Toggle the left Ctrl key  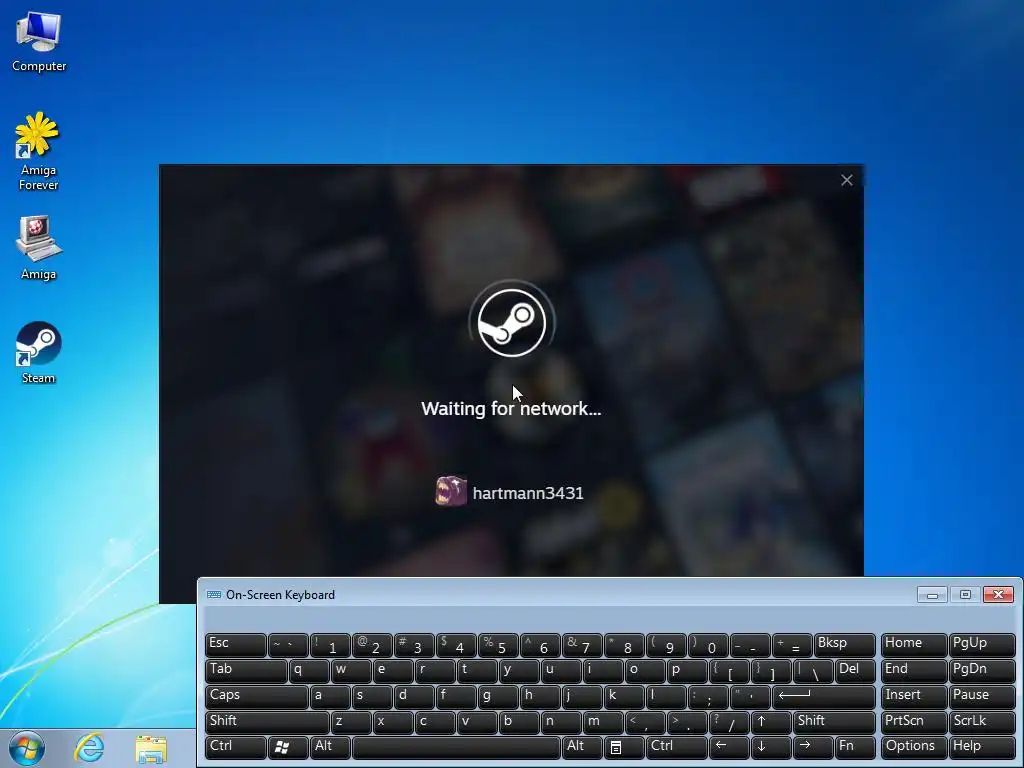pyautogui.click(x=236, y=747)
